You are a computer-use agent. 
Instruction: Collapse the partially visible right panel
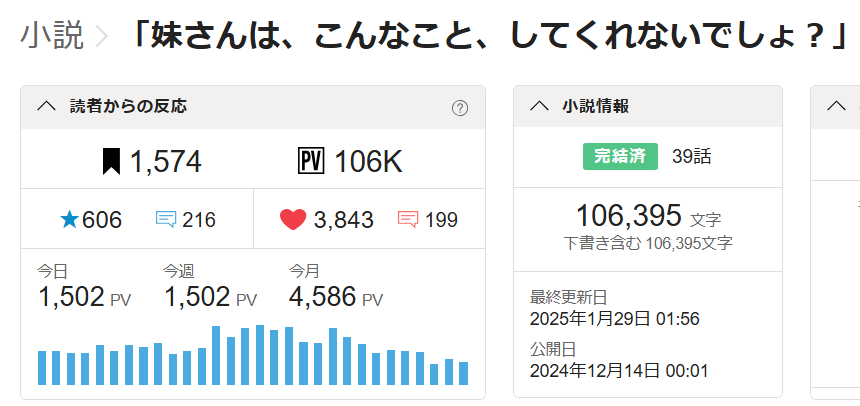pyautogui.click(x=838, y=107)
